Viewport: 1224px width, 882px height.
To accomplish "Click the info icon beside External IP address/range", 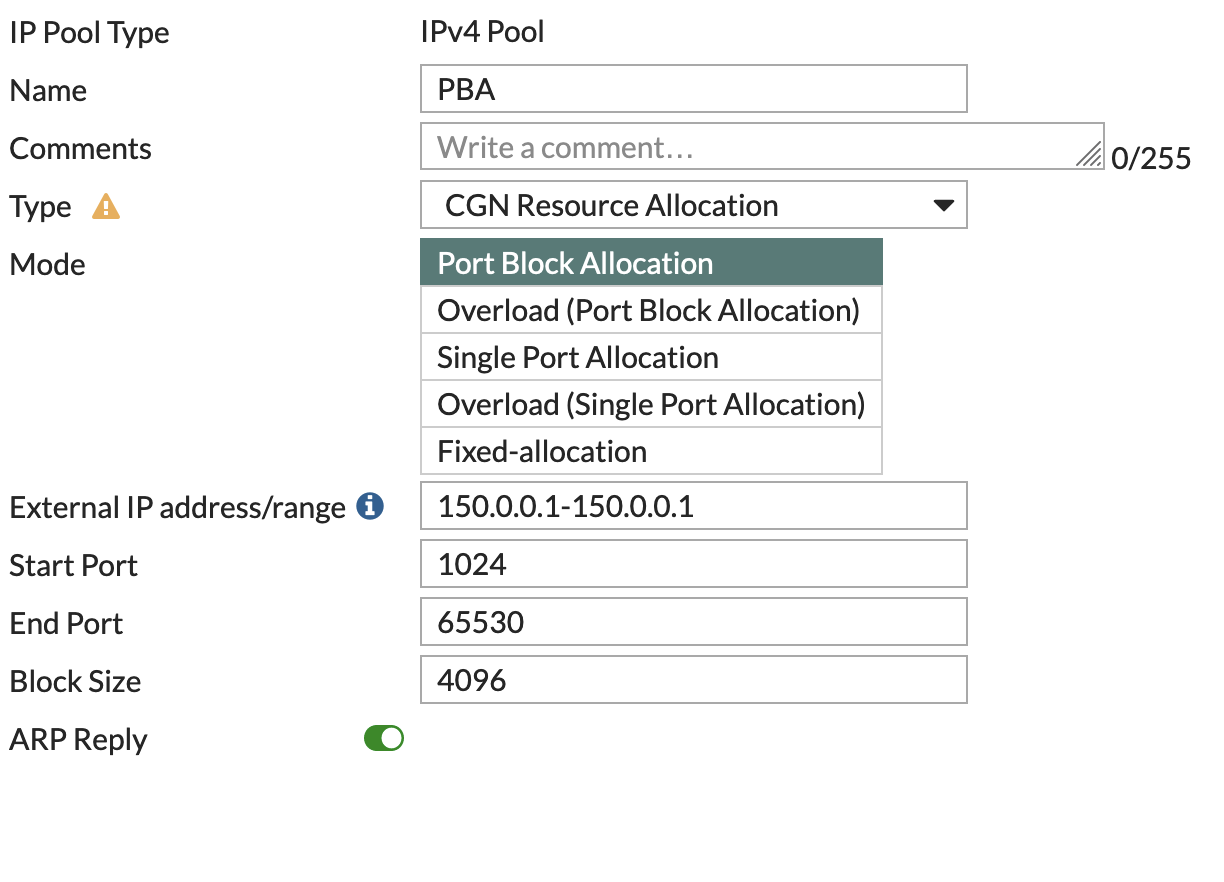I will tap(369, 506).
